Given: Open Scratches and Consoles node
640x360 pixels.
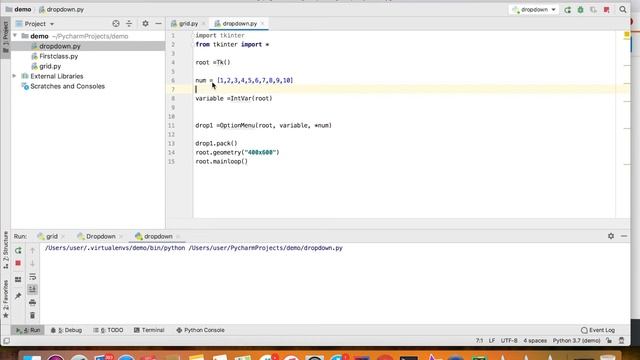Looking at the screenshot, I should 67,86.
